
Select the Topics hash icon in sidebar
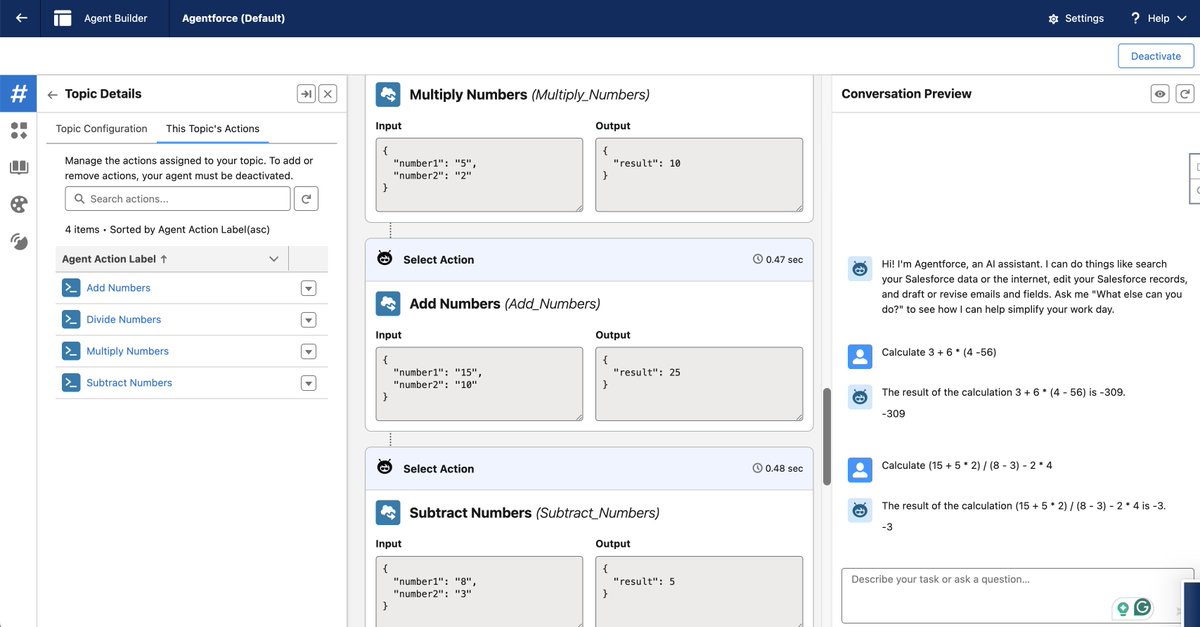point(18,94)
